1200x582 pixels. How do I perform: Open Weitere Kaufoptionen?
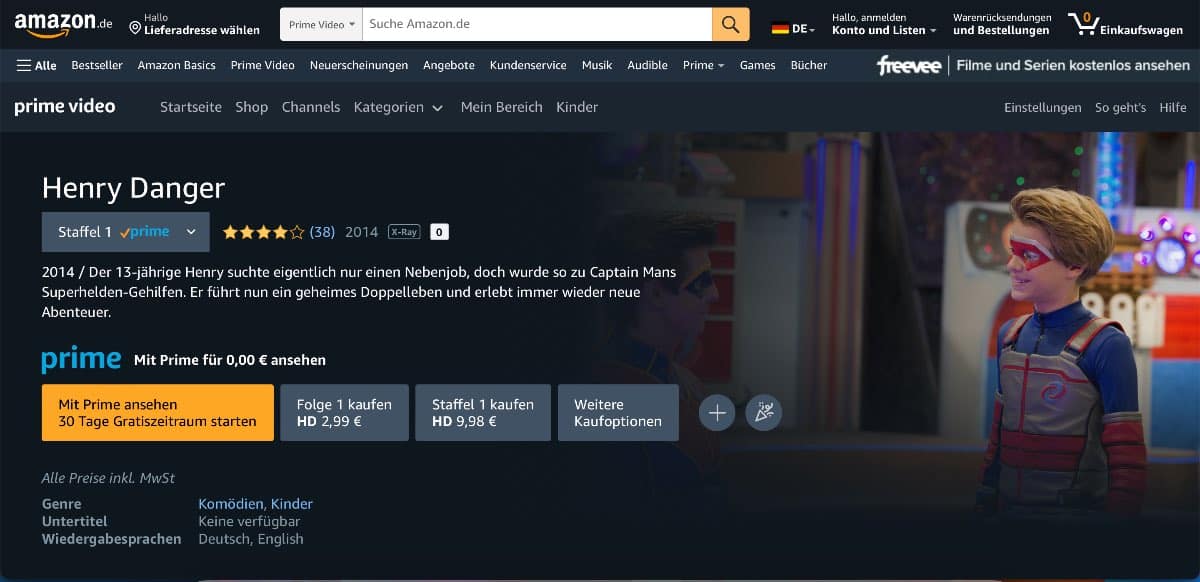(618, 412)
